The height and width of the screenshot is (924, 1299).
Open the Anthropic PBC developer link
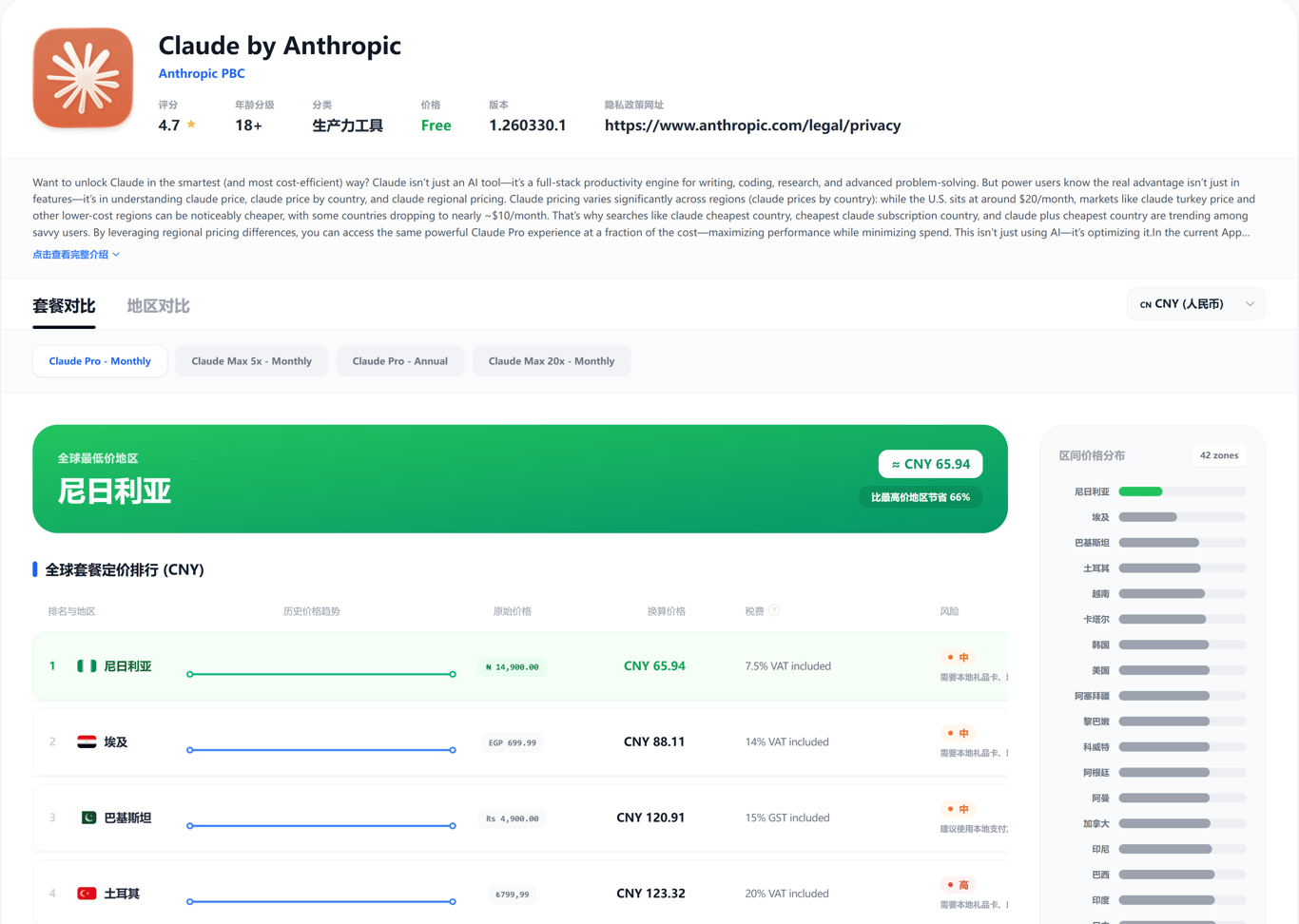coord(202,73)
